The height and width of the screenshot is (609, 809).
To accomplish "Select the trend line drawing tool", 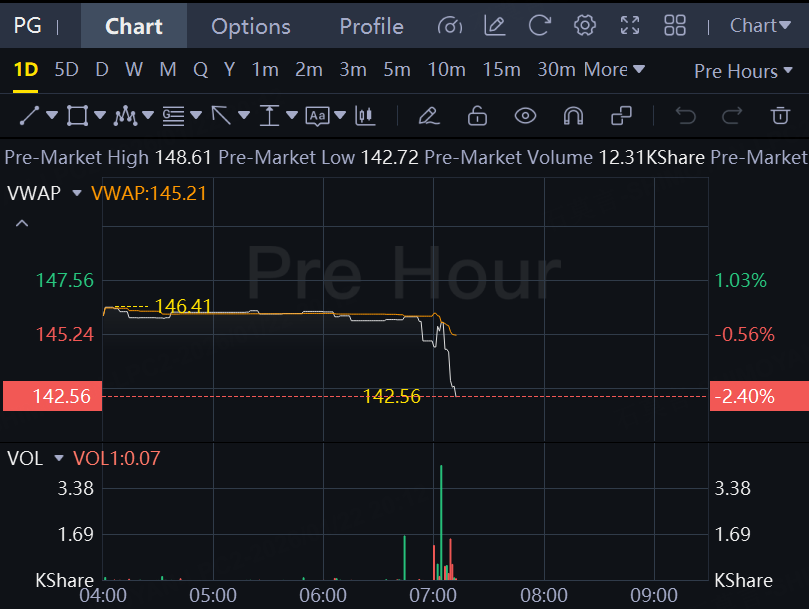I will coord(29,116).
